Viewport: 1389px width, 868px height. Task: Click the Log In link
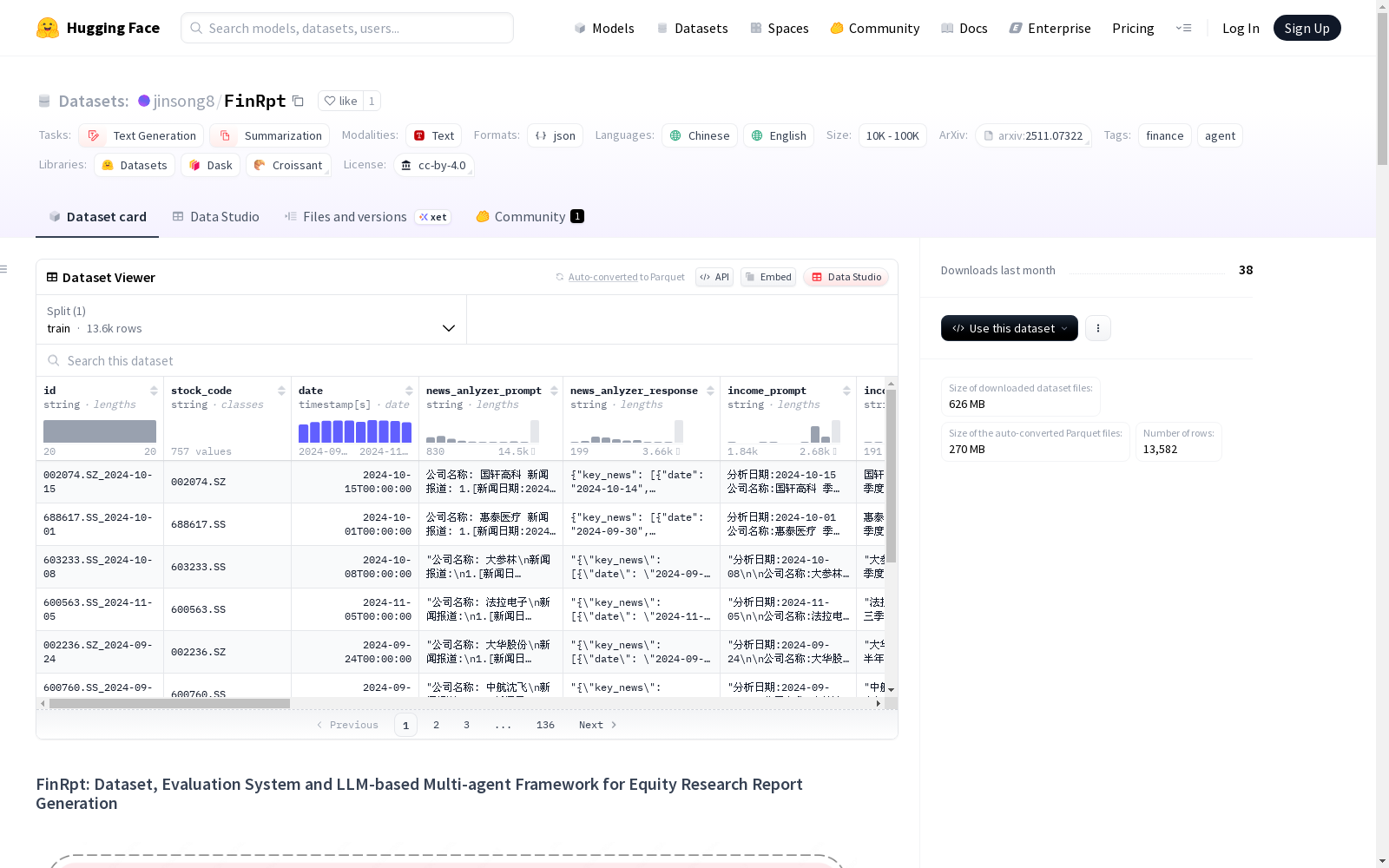pyautogui.click(x=1241, y=28)
